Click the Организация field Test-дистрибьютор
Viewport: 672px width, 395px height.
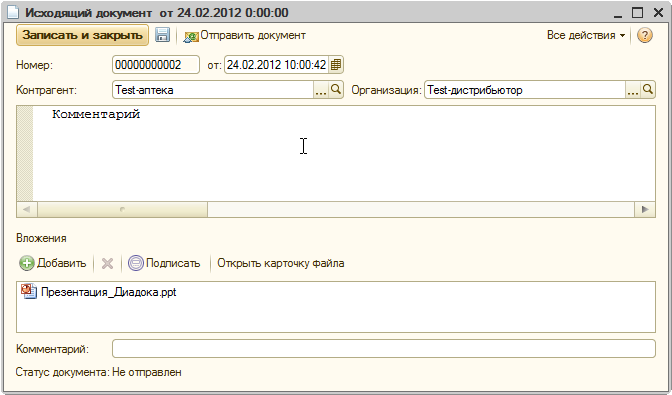(x=525, y=90)
